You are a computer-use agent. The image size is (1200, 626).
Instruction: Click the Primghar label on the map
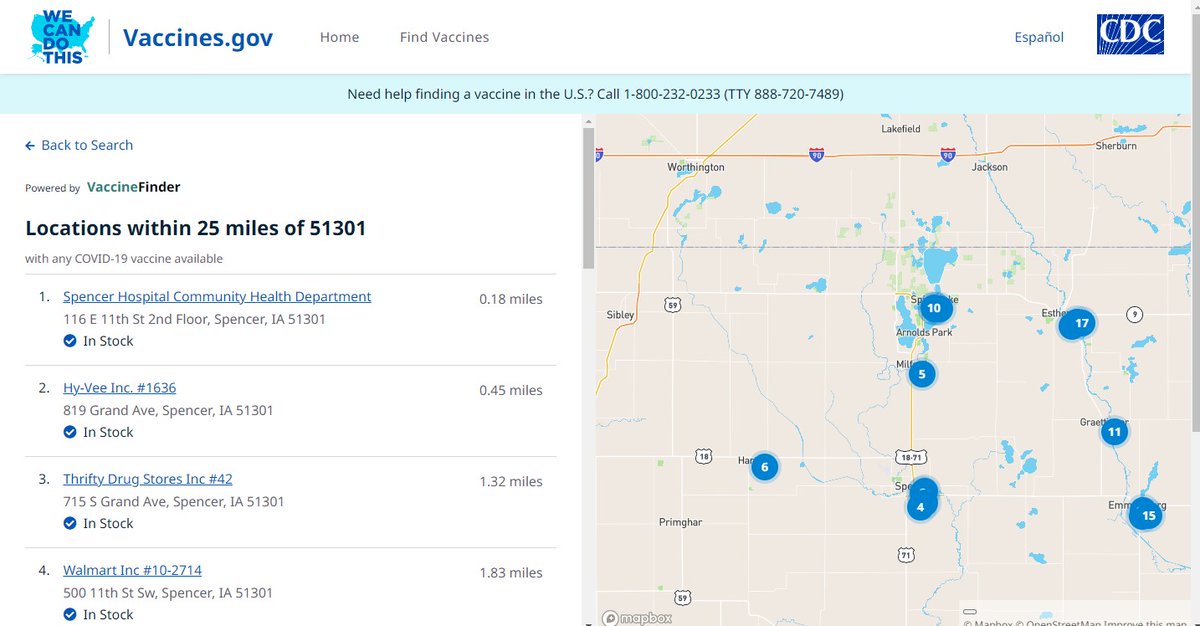681,522
